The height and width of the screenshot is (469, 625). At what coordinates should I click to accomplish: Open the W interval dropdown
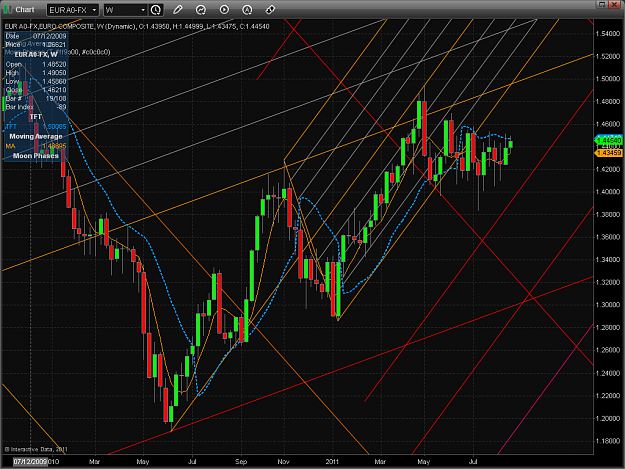click(125, 10)
